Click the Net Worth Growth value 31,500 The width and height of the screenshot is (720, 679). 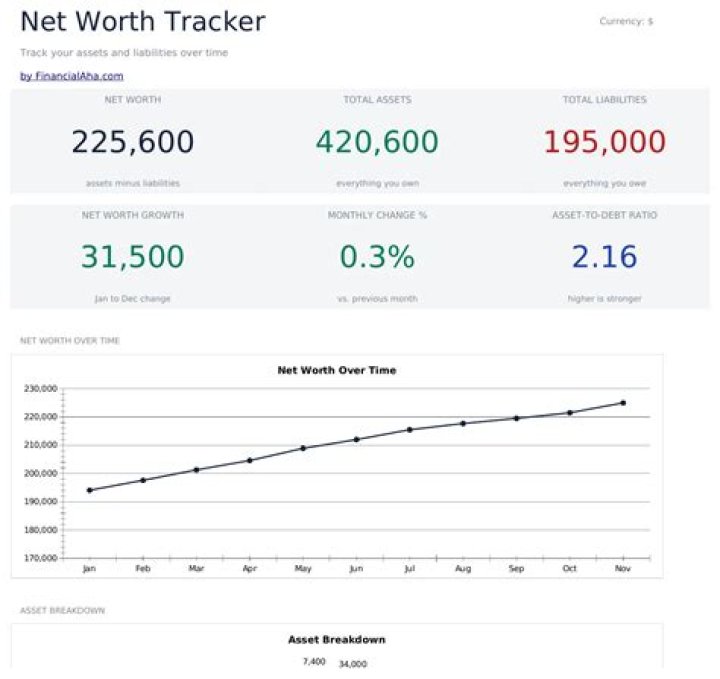coord(133,256)
